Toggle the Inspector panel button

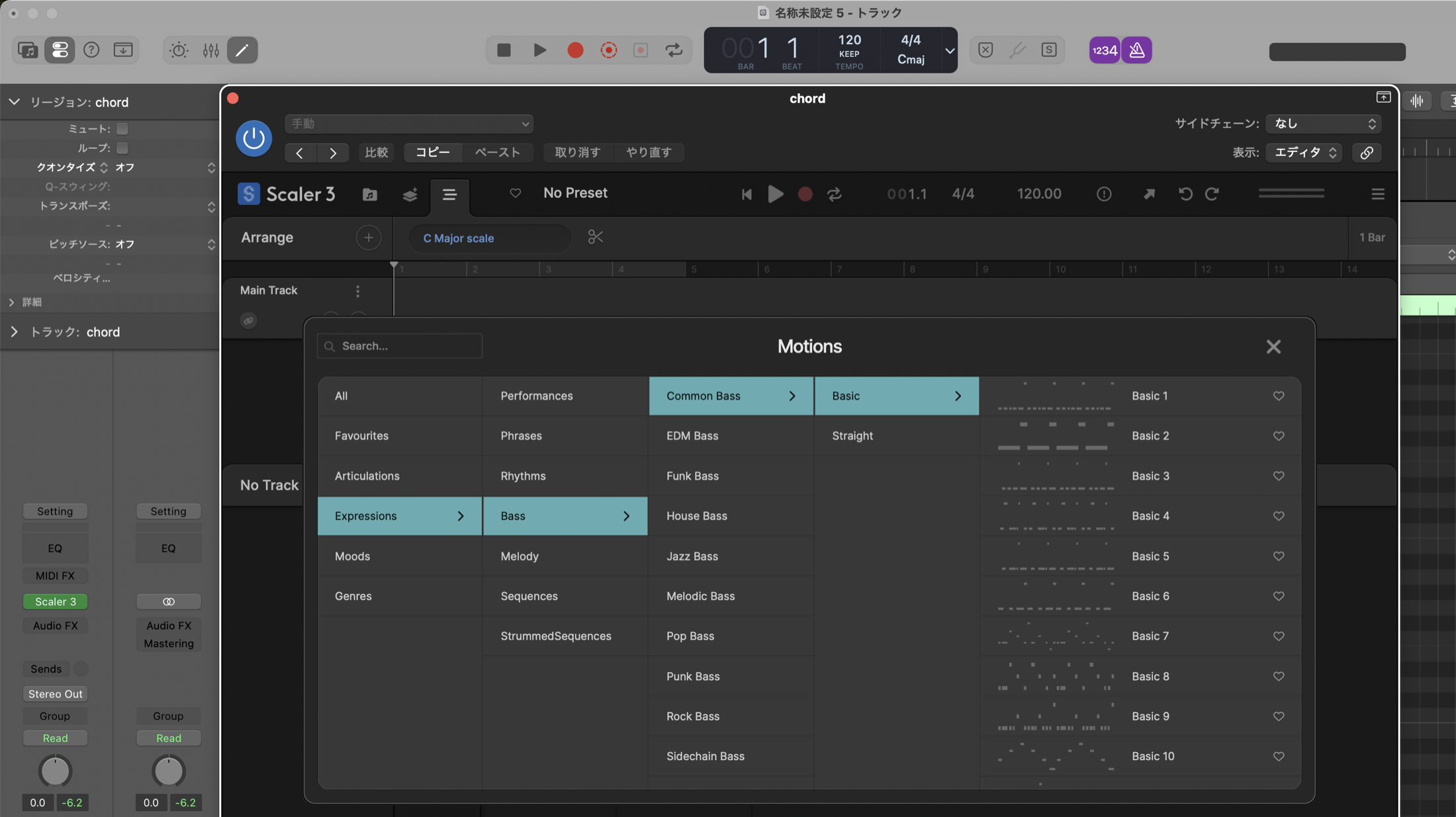pos(60,50)
